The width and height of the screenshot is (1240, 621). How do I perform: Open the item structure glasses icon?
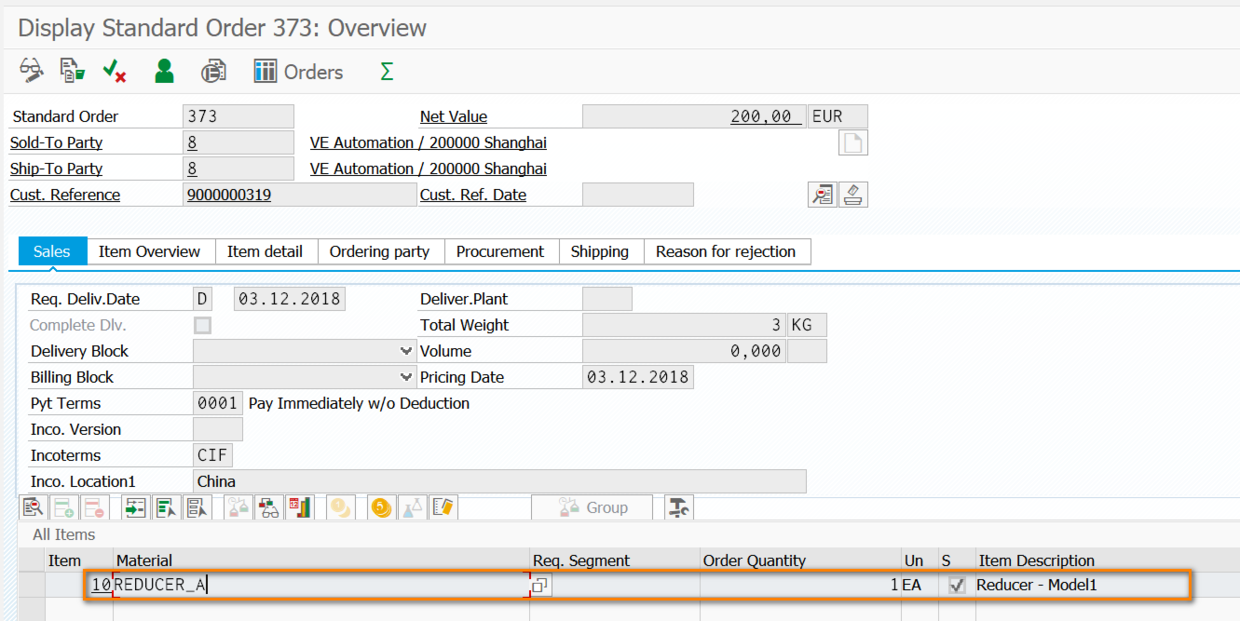click(269, 508)
